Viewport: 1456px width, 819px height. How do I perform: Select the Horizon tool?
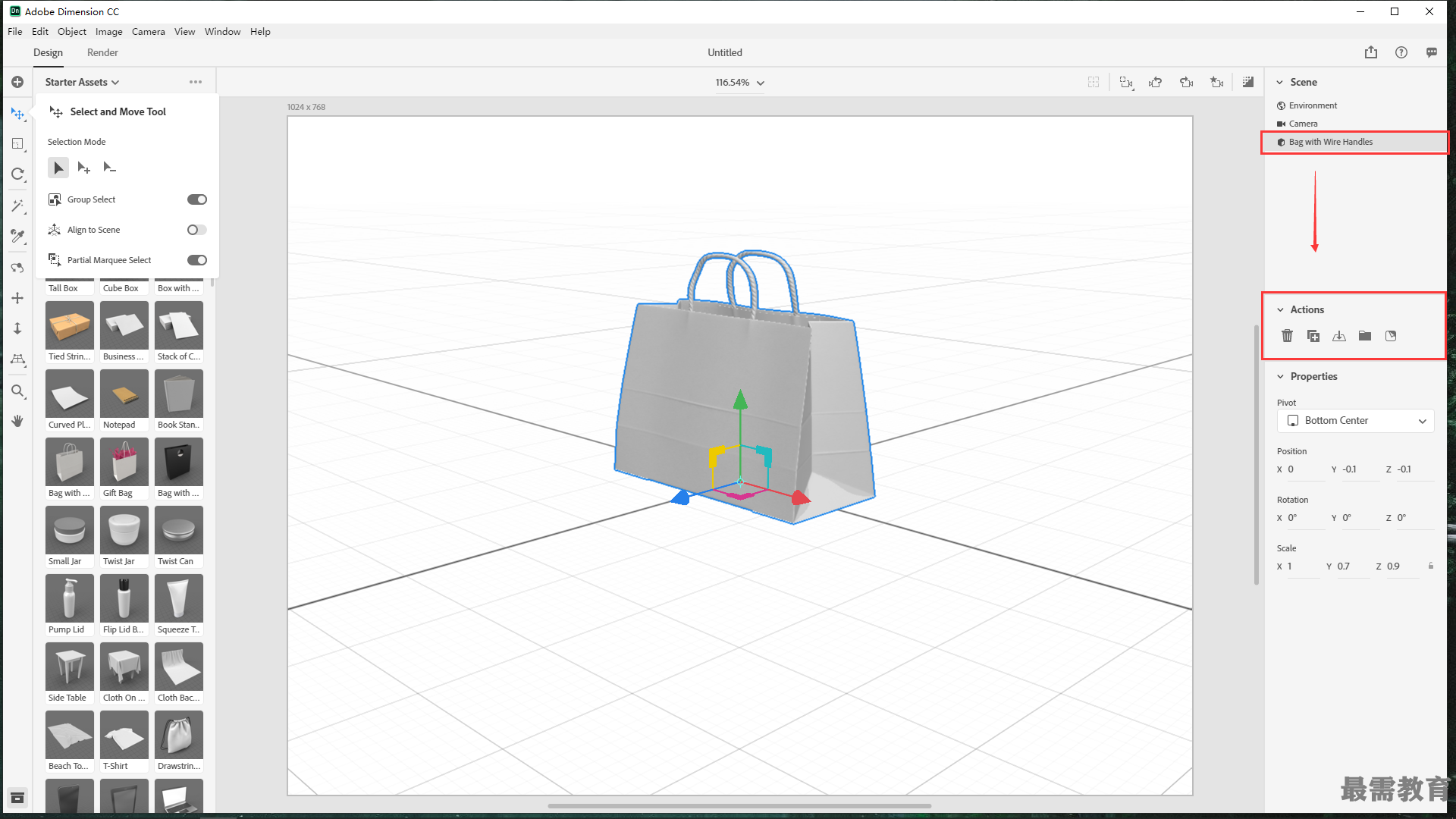coord(17,359)
